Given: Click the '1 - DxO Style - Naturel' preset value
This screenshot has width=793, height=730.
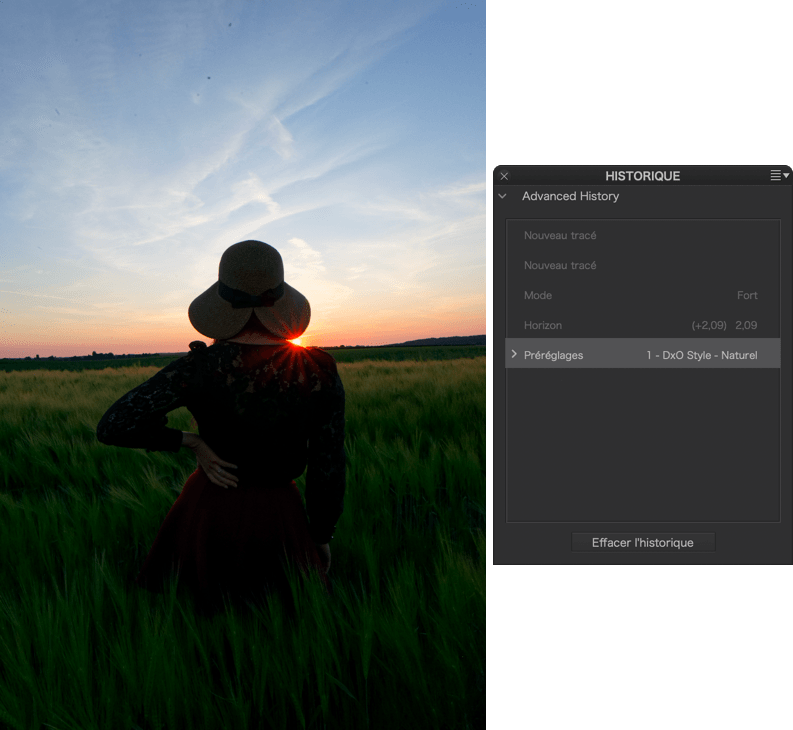Looking at the screenshot, I should (x=701, y=355).
